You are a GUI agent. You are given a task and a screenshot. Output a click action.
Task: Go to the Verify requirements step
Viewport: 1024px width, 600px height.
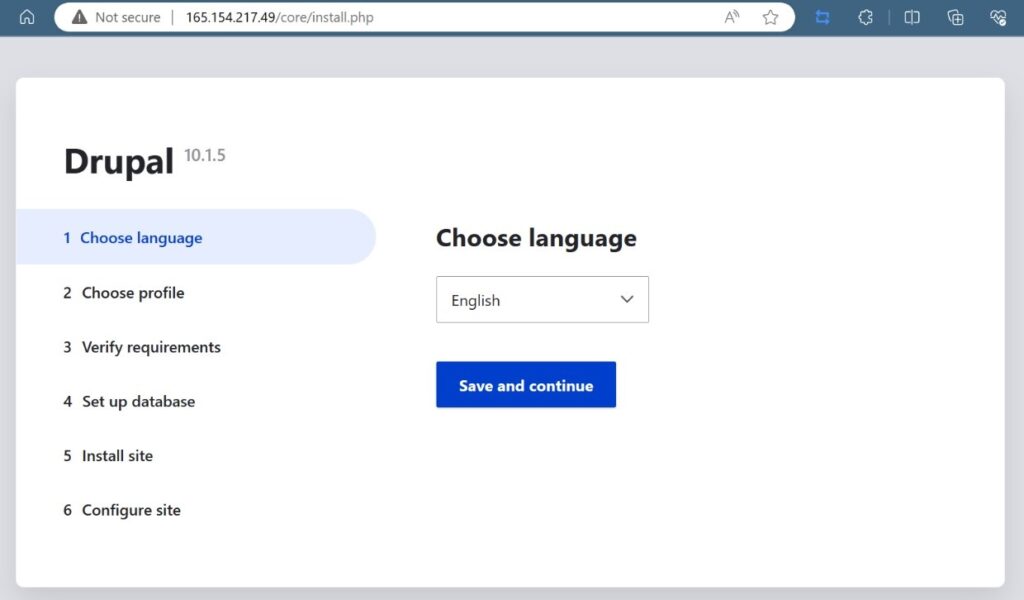[150, 347]
